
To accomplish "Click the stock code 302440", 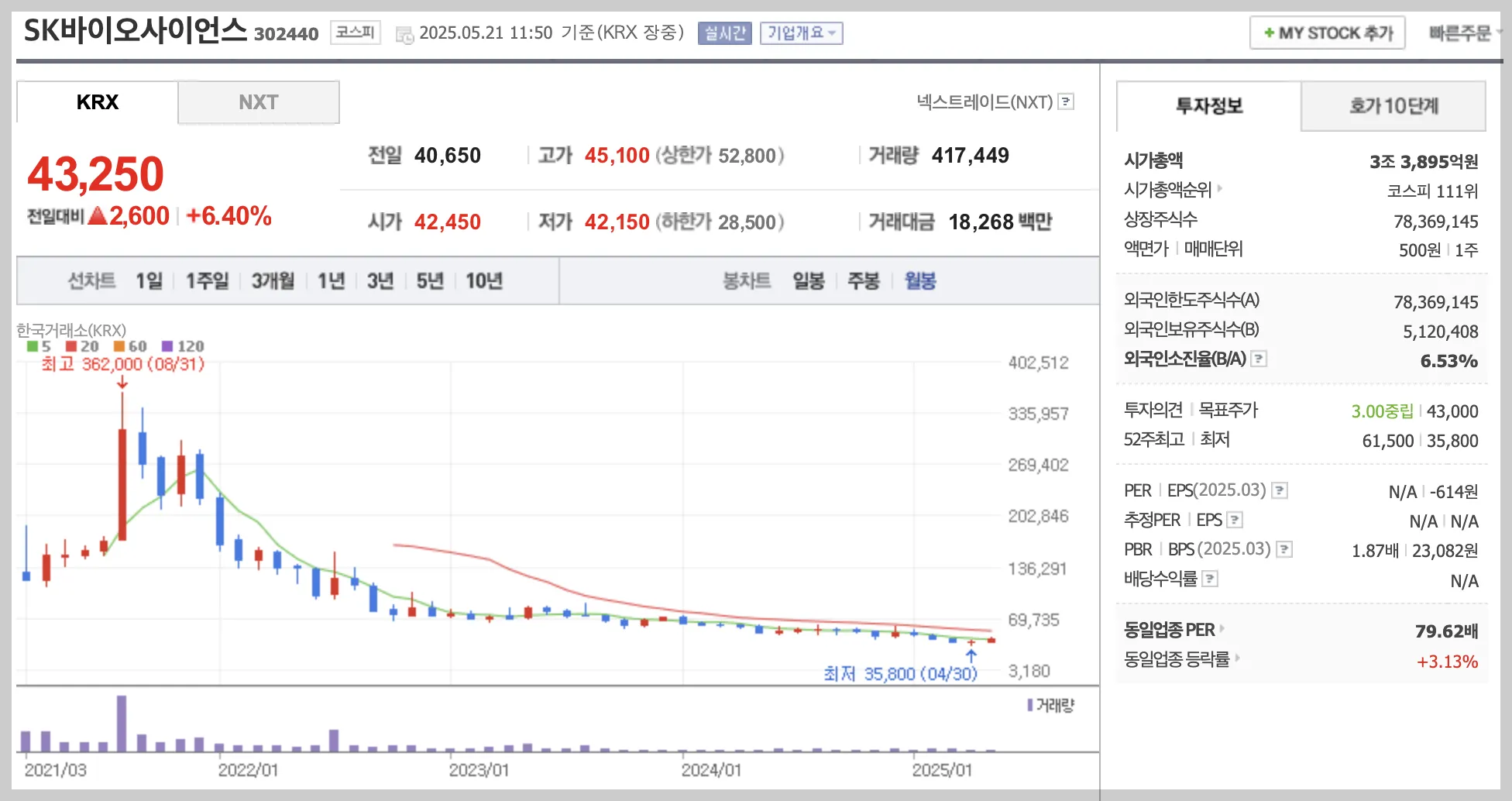I will coord(287,34).
